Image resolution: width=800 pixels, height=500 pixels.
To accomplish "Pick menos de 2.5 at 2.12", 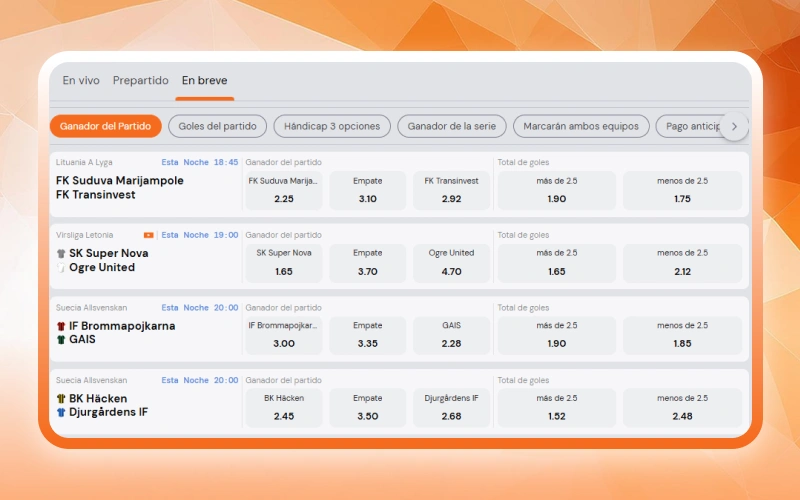I will pyautogui.click(x=682, y=263).
